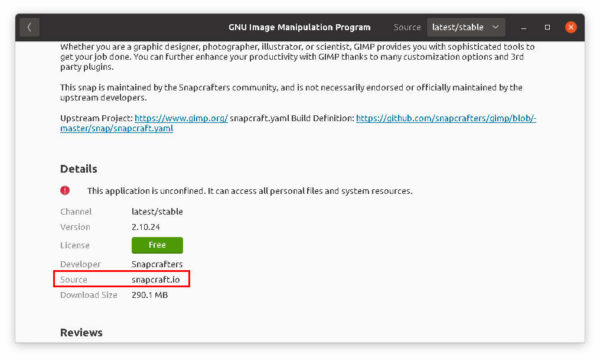Viewport: 600px width, 360px height.
Task: Click the unconfined application warning text
Action: 250,191
